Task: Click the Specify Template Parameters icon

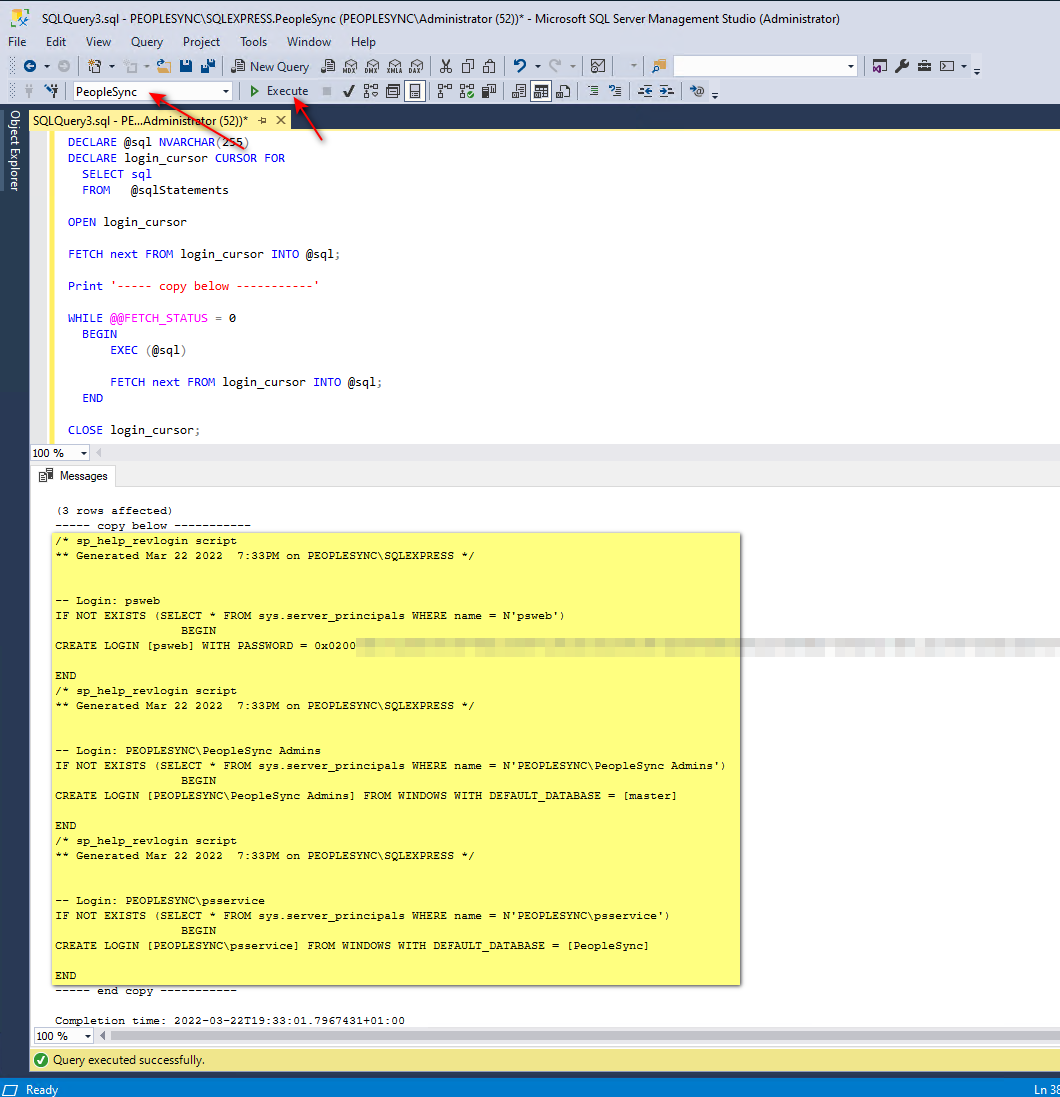Action: [697, 91]
